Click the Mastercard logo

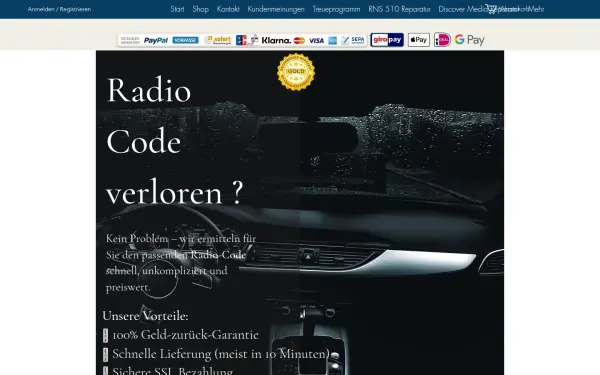point(299,40)
